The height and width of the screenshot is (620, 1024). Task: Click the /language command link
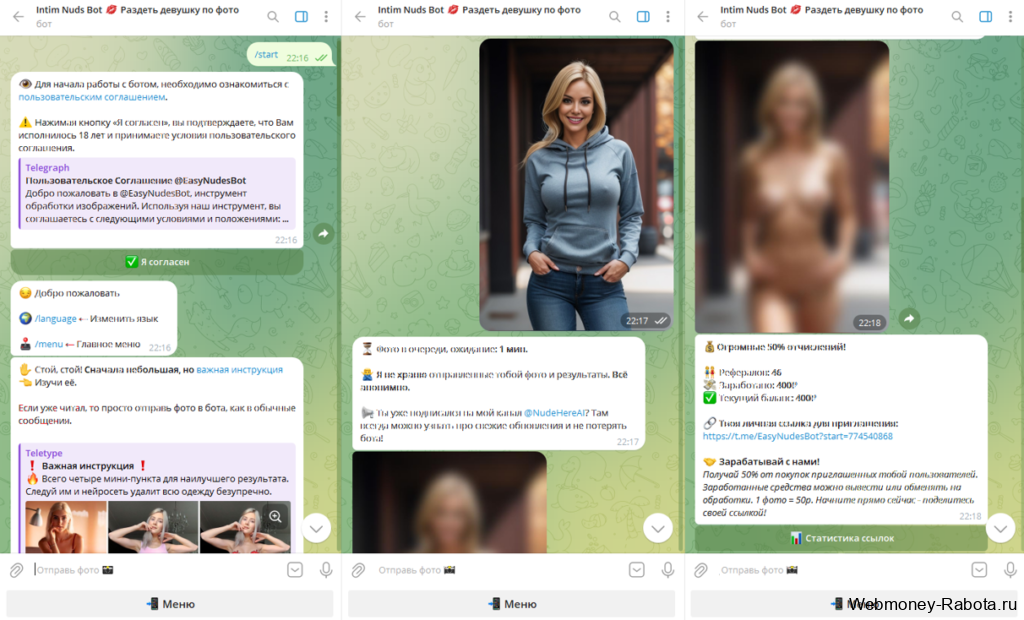[56, 318]
